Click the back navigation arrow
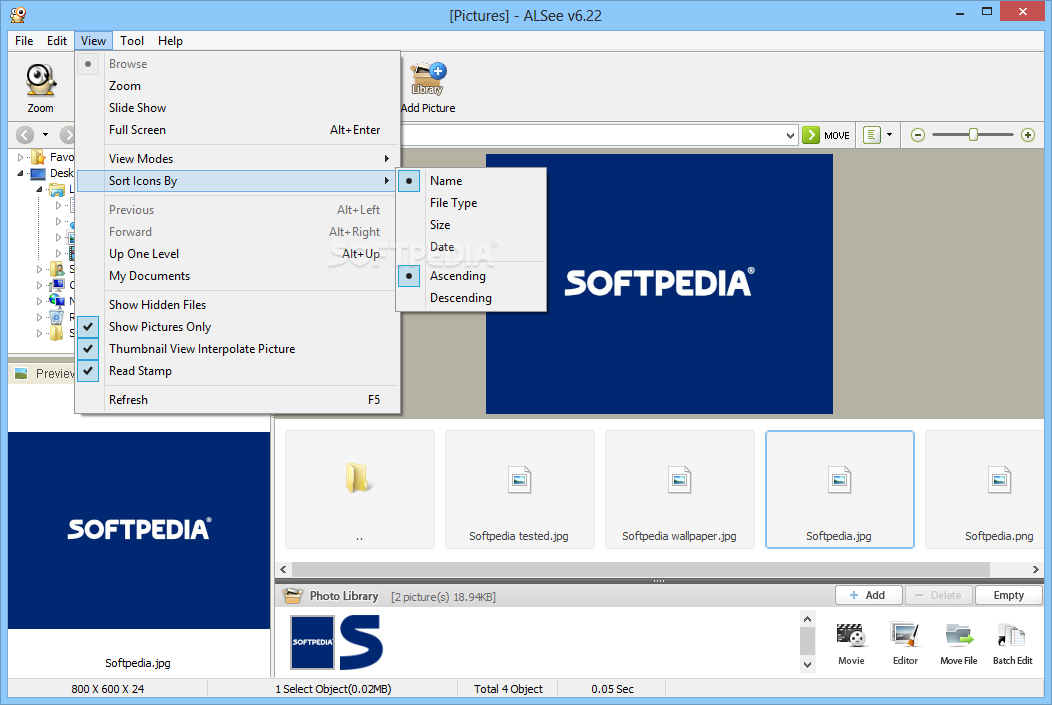 [25, 135]
